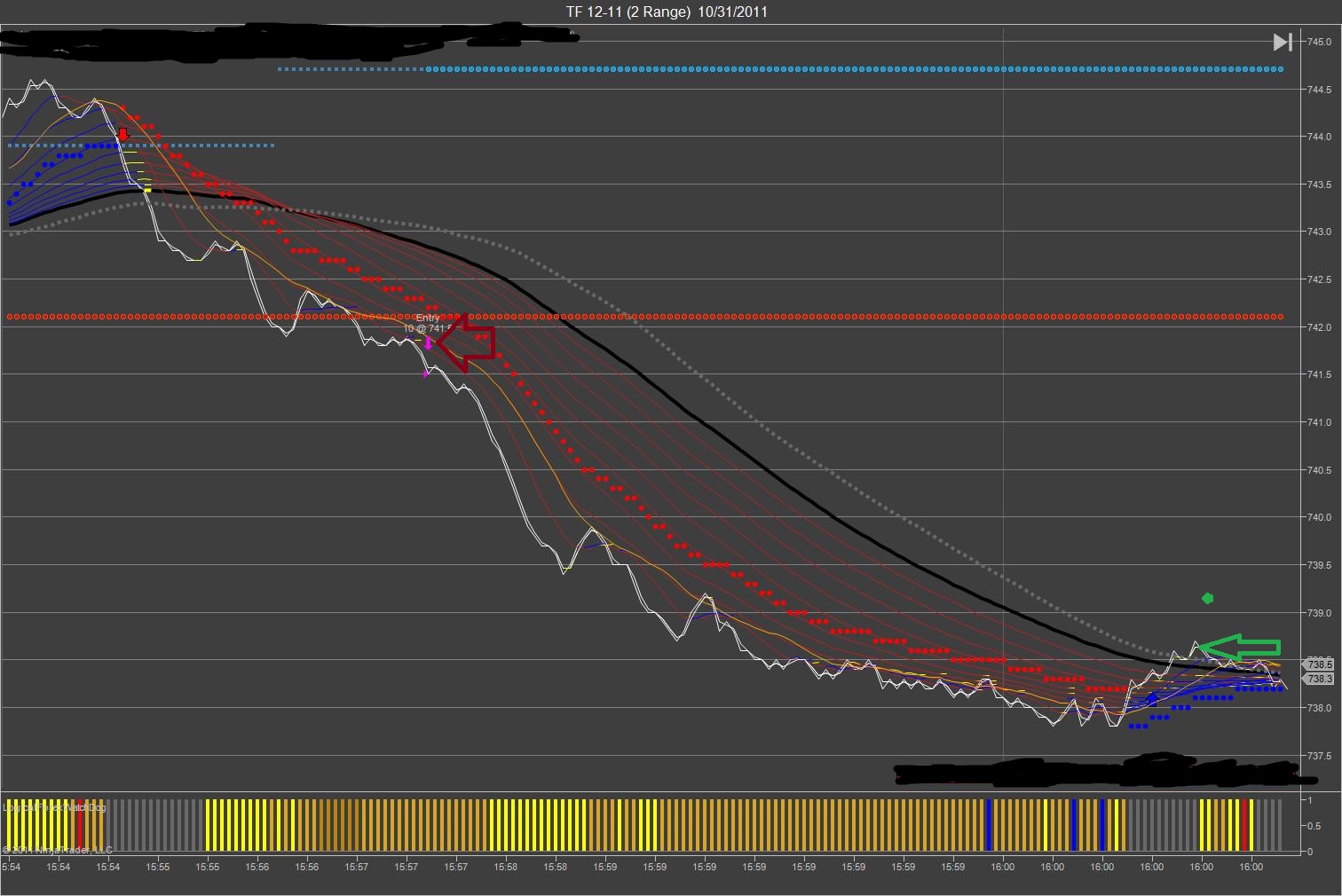Select the magenta entry arrow marker
1342x896 pixels.
(429, 342)
